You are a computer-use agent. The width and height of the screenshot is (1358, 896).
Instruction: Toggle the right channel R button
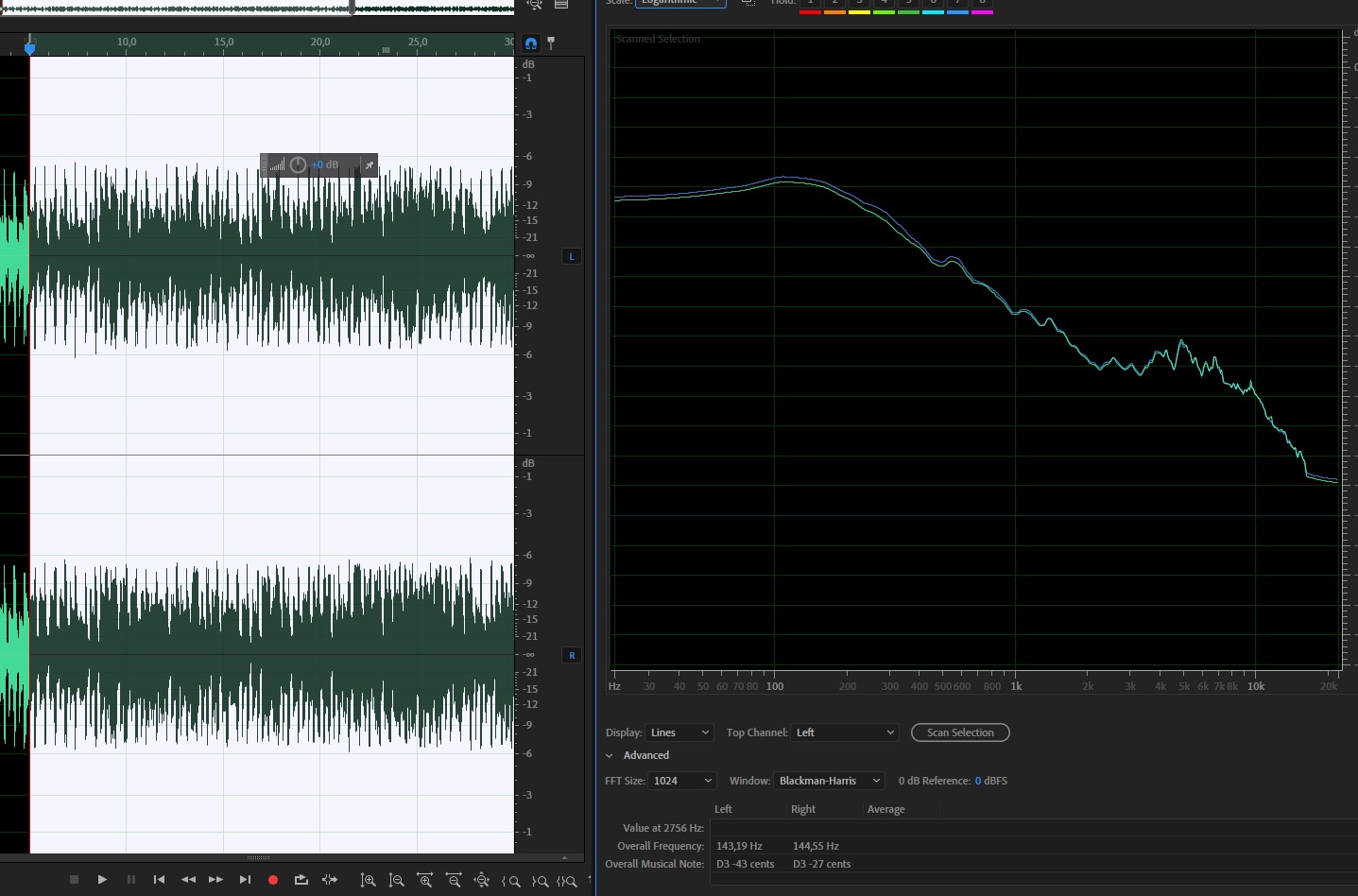pyautogui.click(x=571, y=655)
